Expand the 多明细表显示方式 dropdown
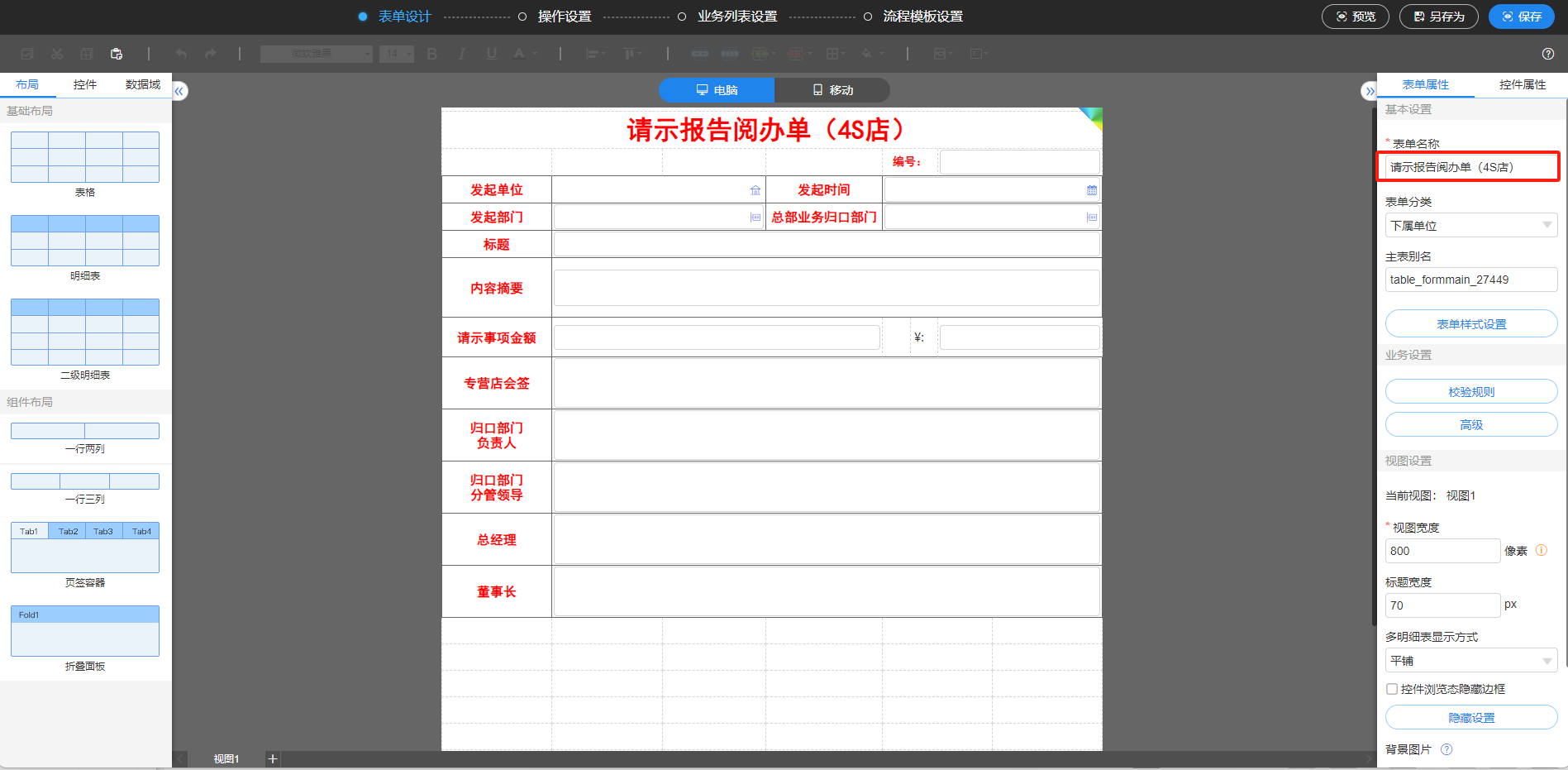1568x770 pixels. point(1470,661)
